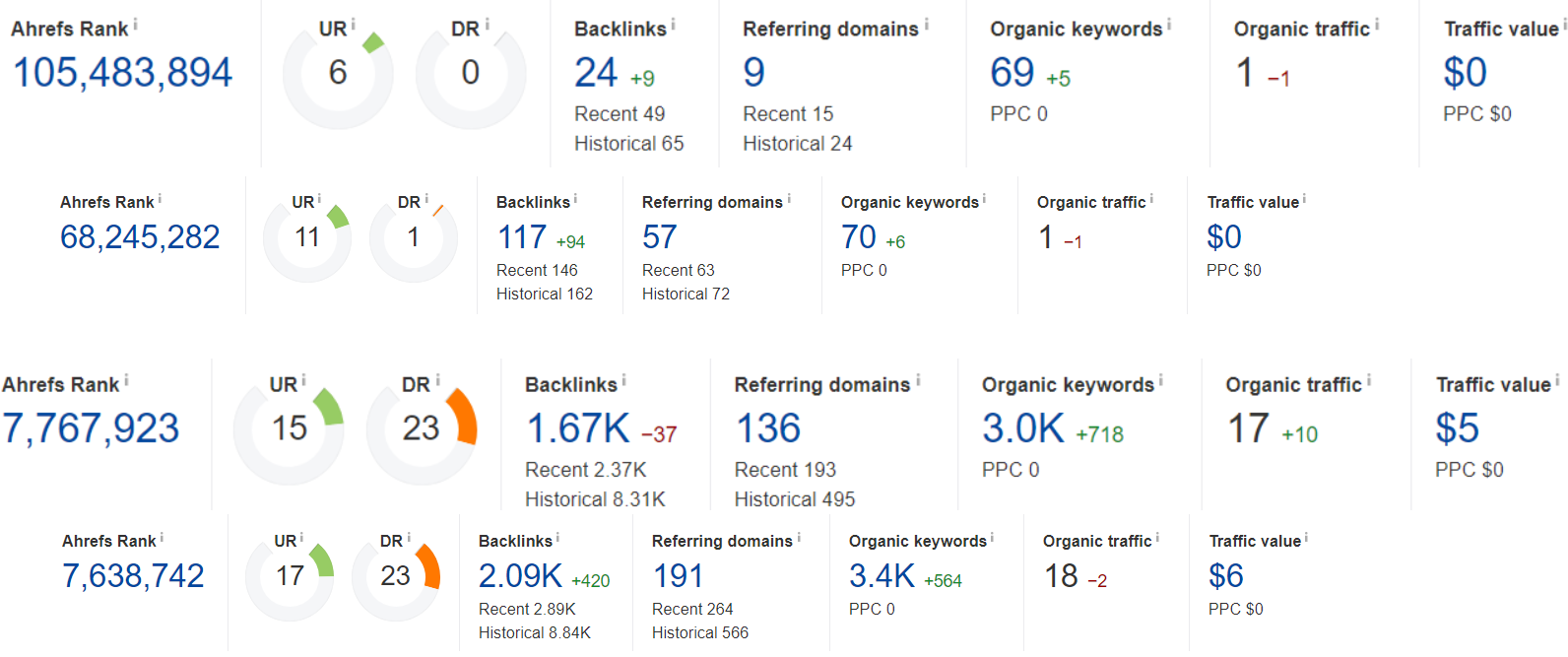Click the organic keywords count 3.0K
Viewport: 1568px width, 657px height.
[x=1023, y=428]
